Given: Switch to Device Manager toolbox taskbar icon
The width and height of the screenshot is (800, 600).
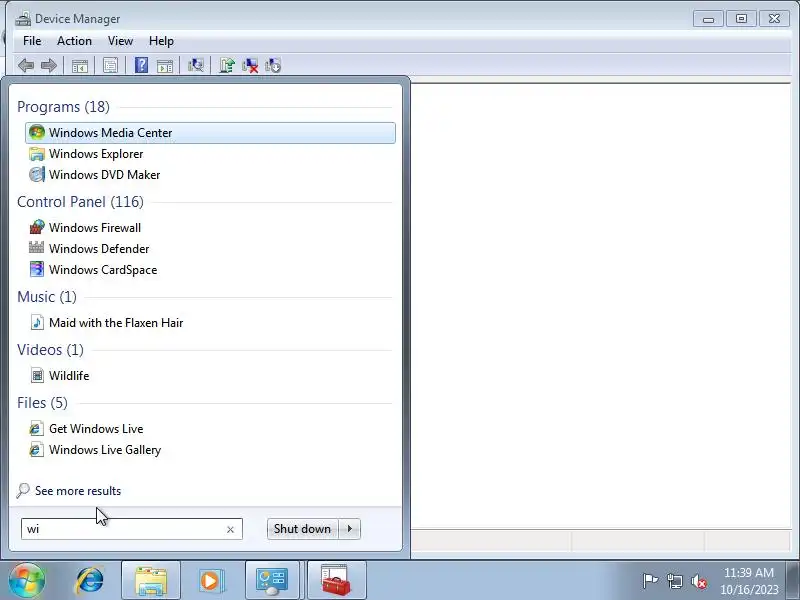Looking at the screenshot, I should 336,581.
